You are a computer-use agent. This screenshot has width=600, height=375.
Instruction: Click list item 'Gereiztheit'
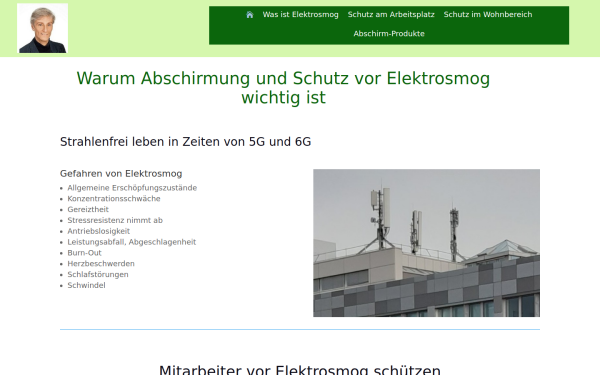(x=88, y=209)
